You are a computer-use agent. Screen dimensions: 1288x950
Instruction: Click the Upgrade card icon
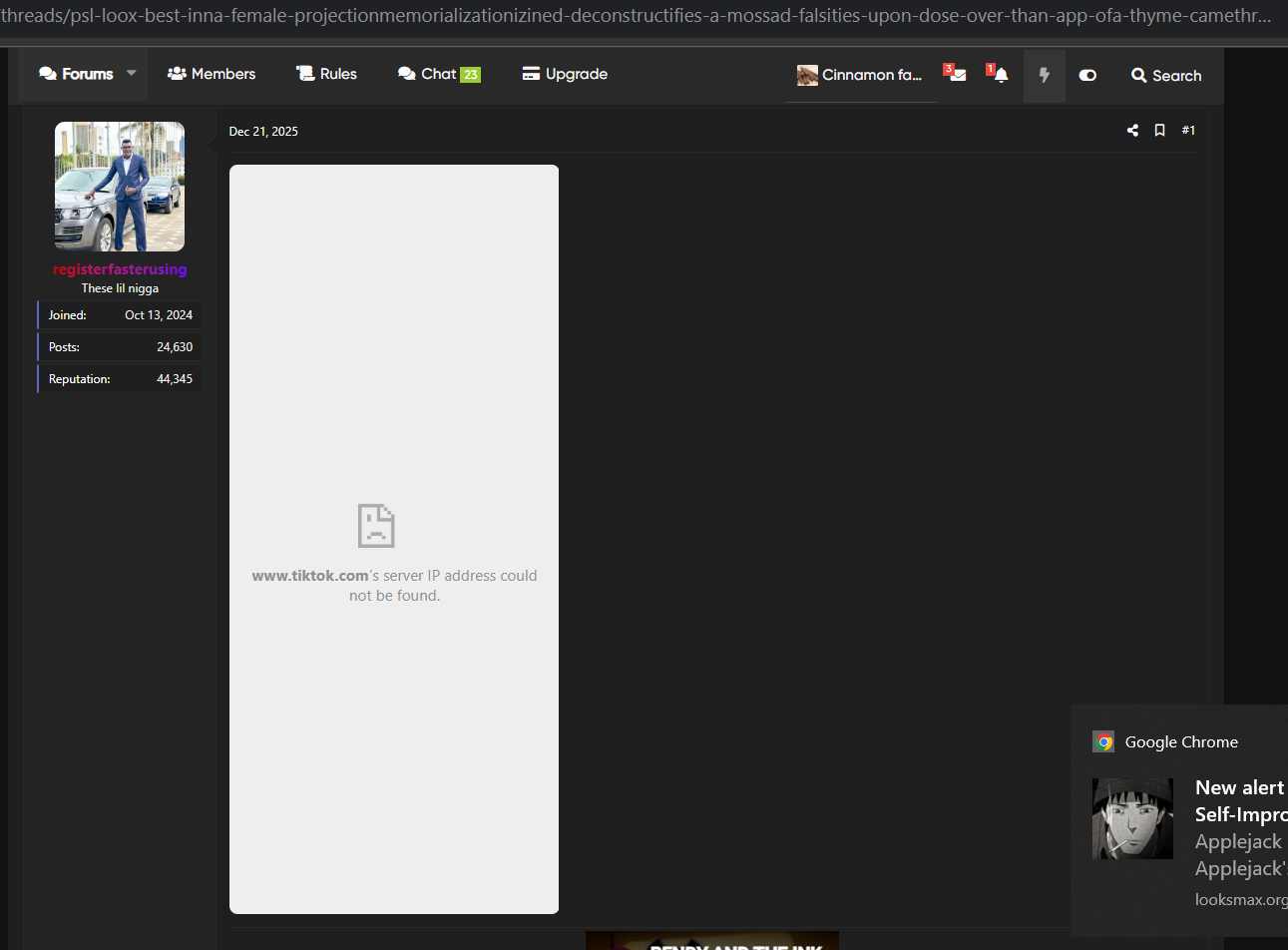point(531,74)
